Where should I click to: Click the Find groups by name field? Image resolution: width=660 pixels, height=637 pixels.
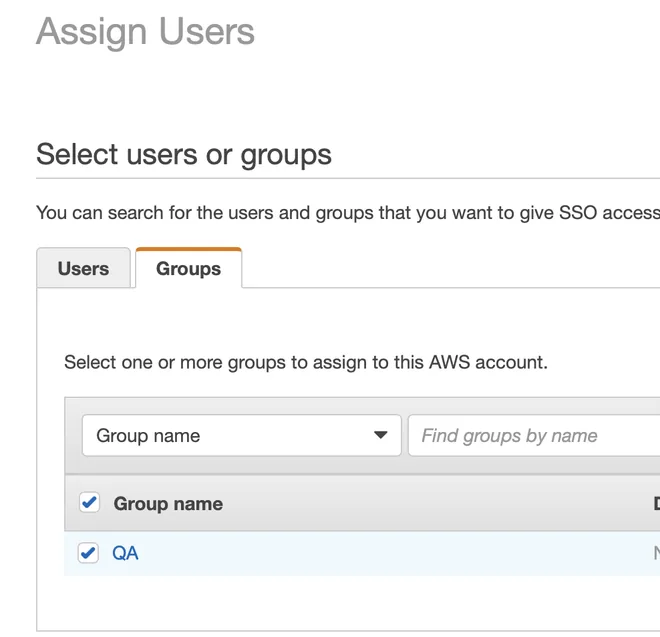point(534,435)
